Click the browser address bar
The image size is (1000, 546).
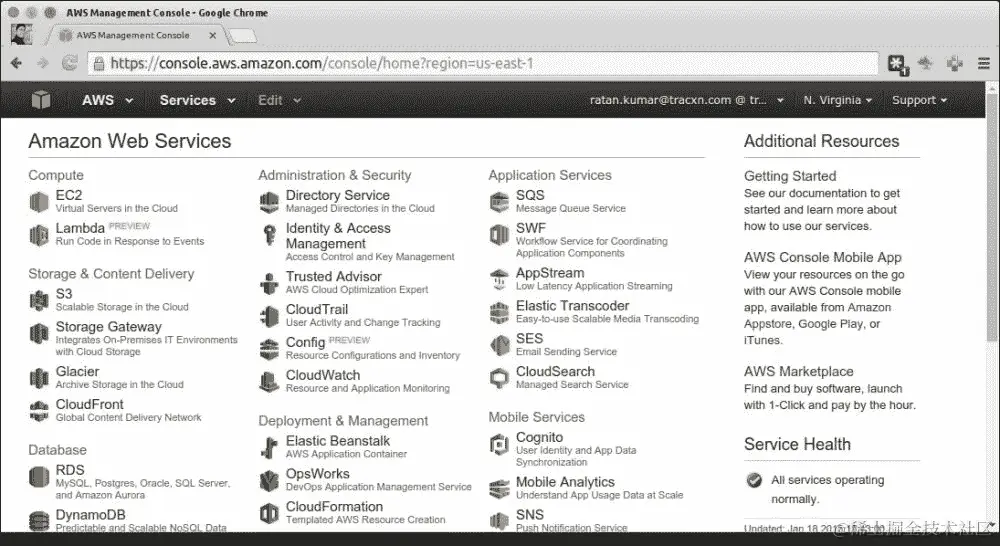pyautogui.click(x=483, y=63)
